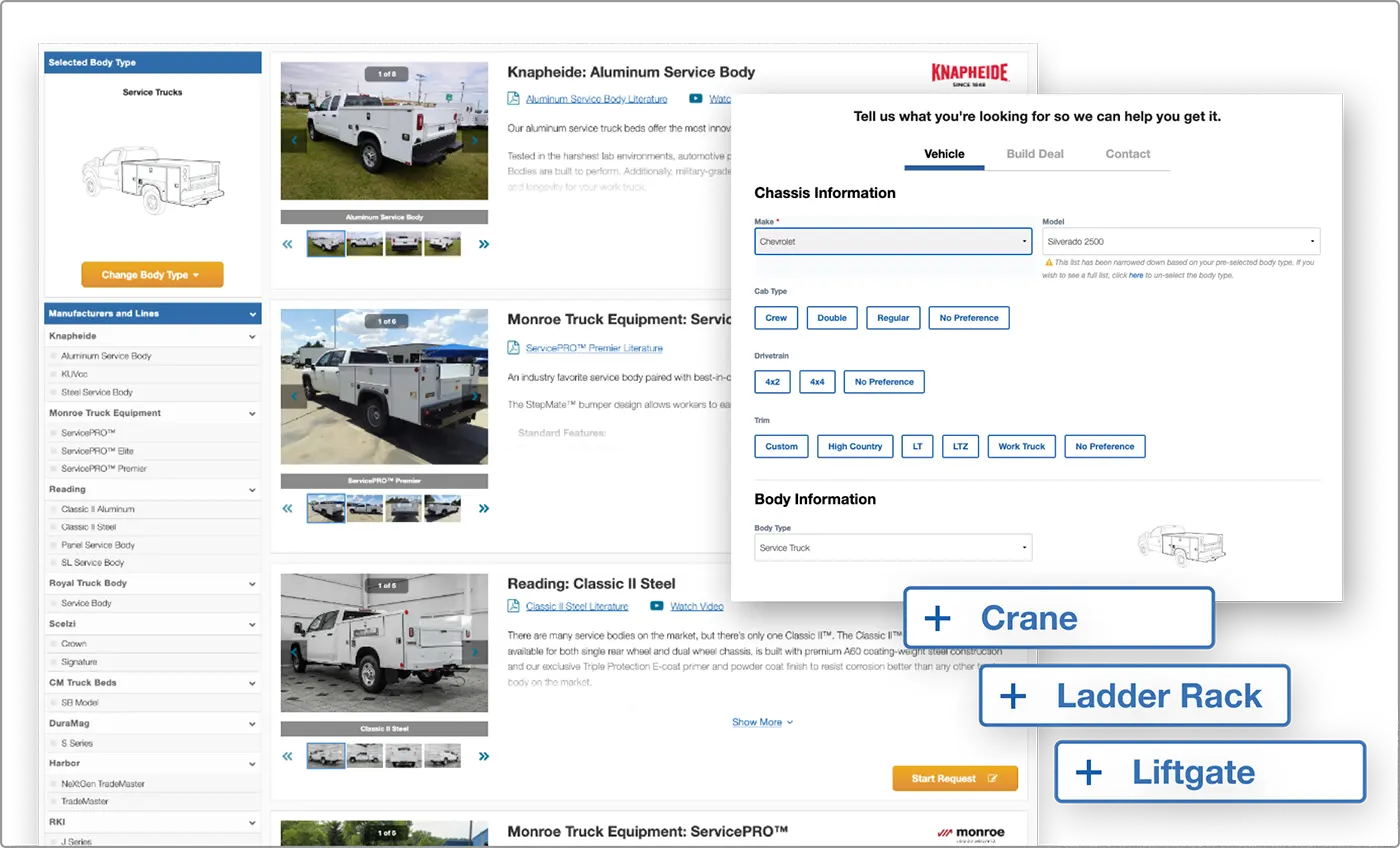Open the Aluminum Service Body Literature link

click(x=597, y=99)
